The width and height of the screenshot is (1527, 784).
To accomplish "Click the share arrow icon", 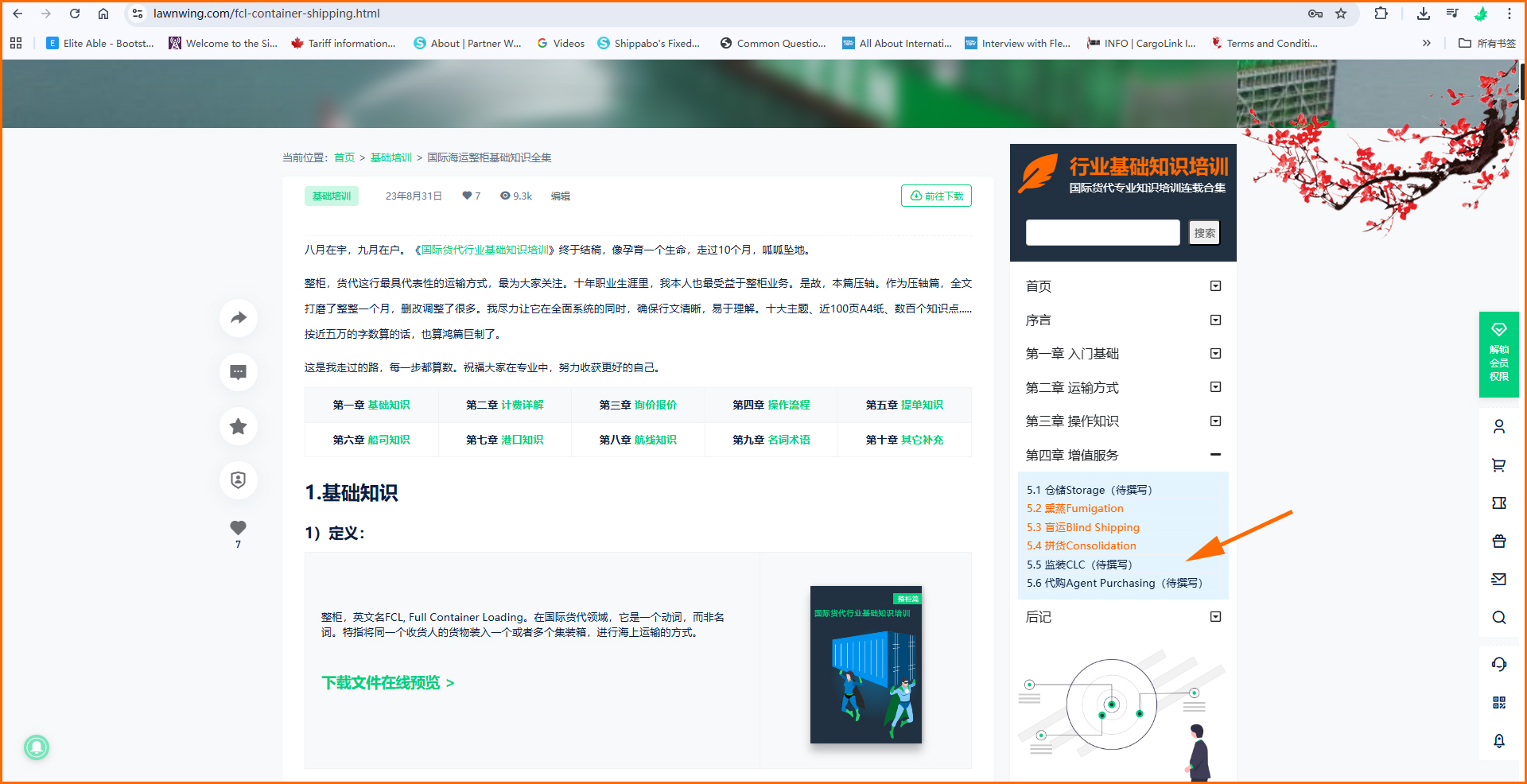I will point(238,318).
